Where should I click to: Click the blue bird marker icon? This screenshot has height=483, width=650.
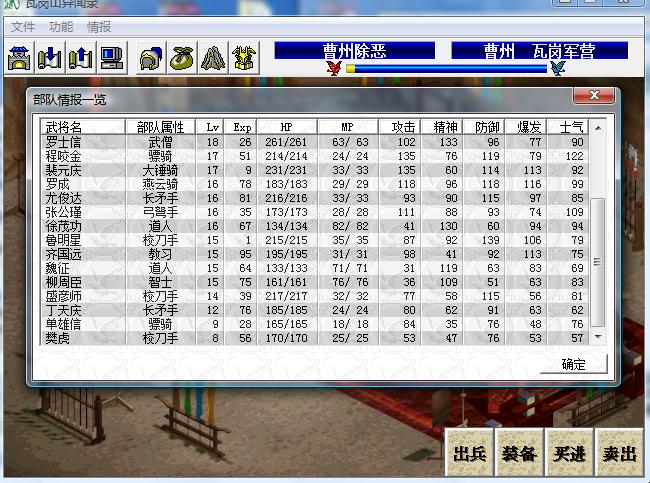[x=558, y=68]
